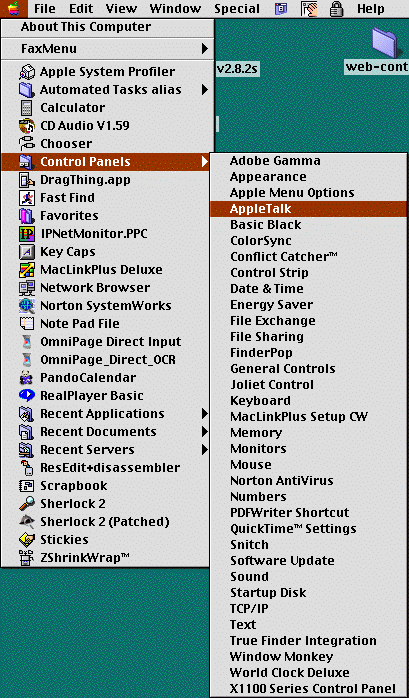409x698 pixels.
Task: Expand Recent Documents submenu arrow
Action: (205, 432)
